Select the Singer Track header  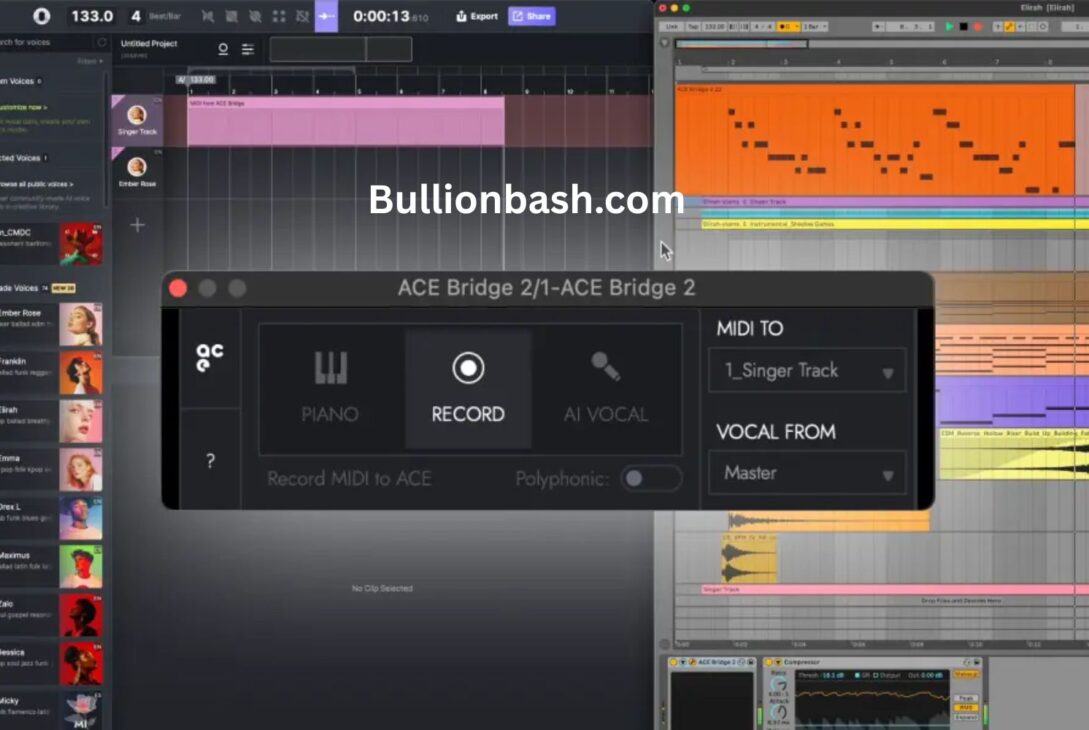pos(137,120)
